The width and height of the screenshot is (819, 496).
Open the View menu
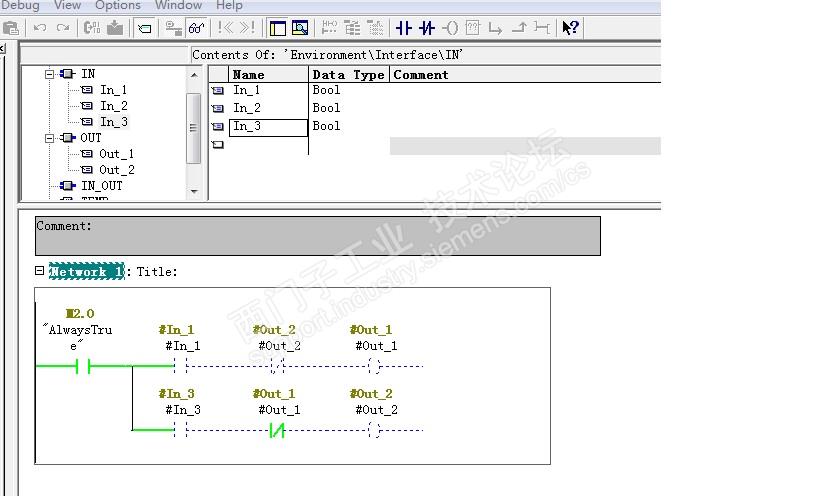[67, 5]
